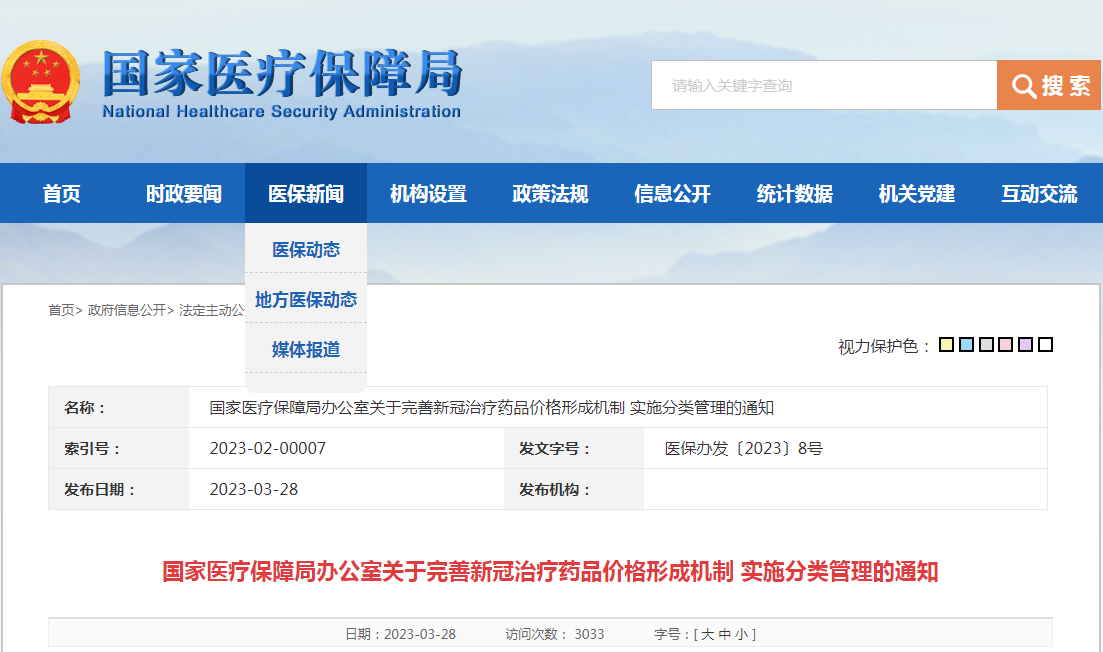This screenshot has width=1103, height=652.
Task: Click the 视力保护色 label
Action: (884, 346)
